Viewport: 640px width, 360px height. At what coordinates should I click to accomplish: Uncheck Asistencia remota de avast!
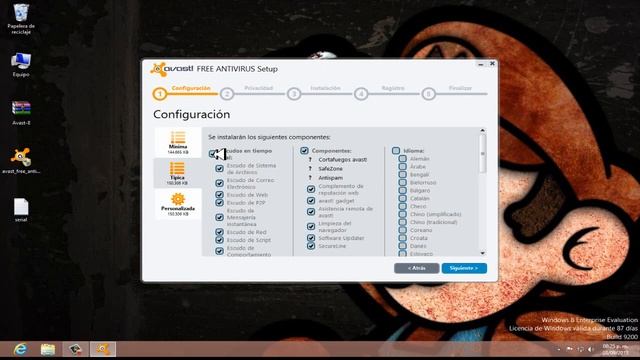tap(311, 212)
